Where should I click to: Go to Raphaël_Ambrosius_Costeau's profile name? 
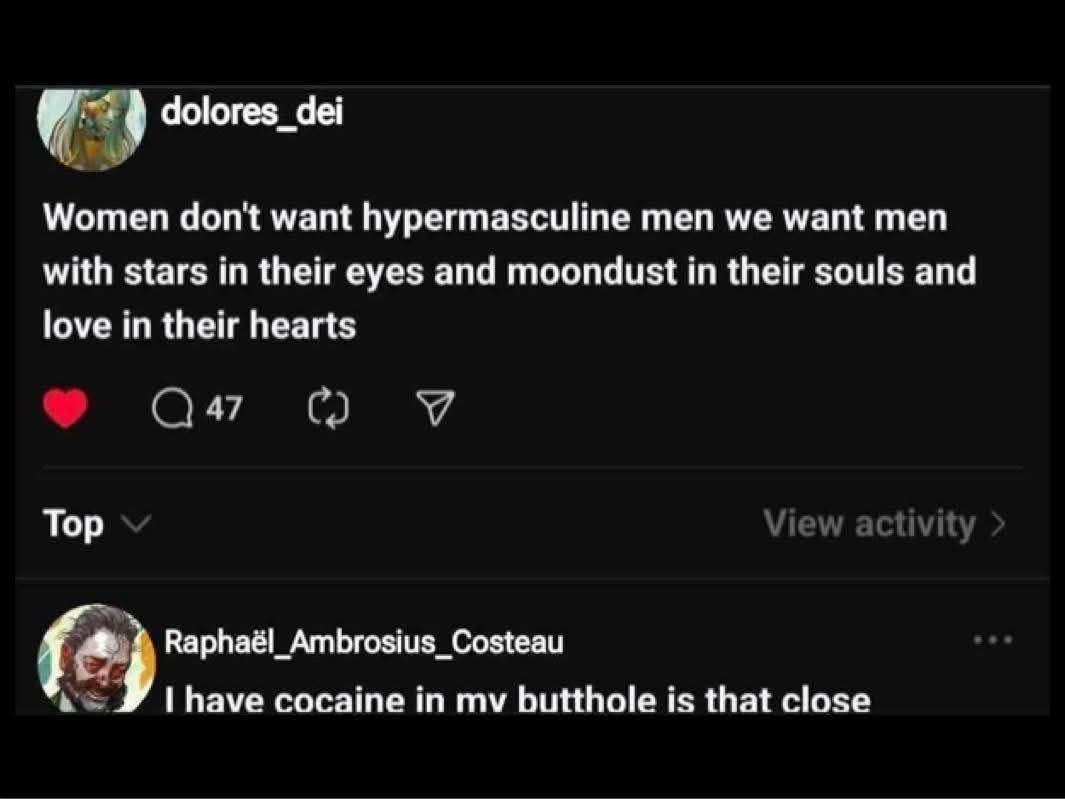tap(363, 642)
